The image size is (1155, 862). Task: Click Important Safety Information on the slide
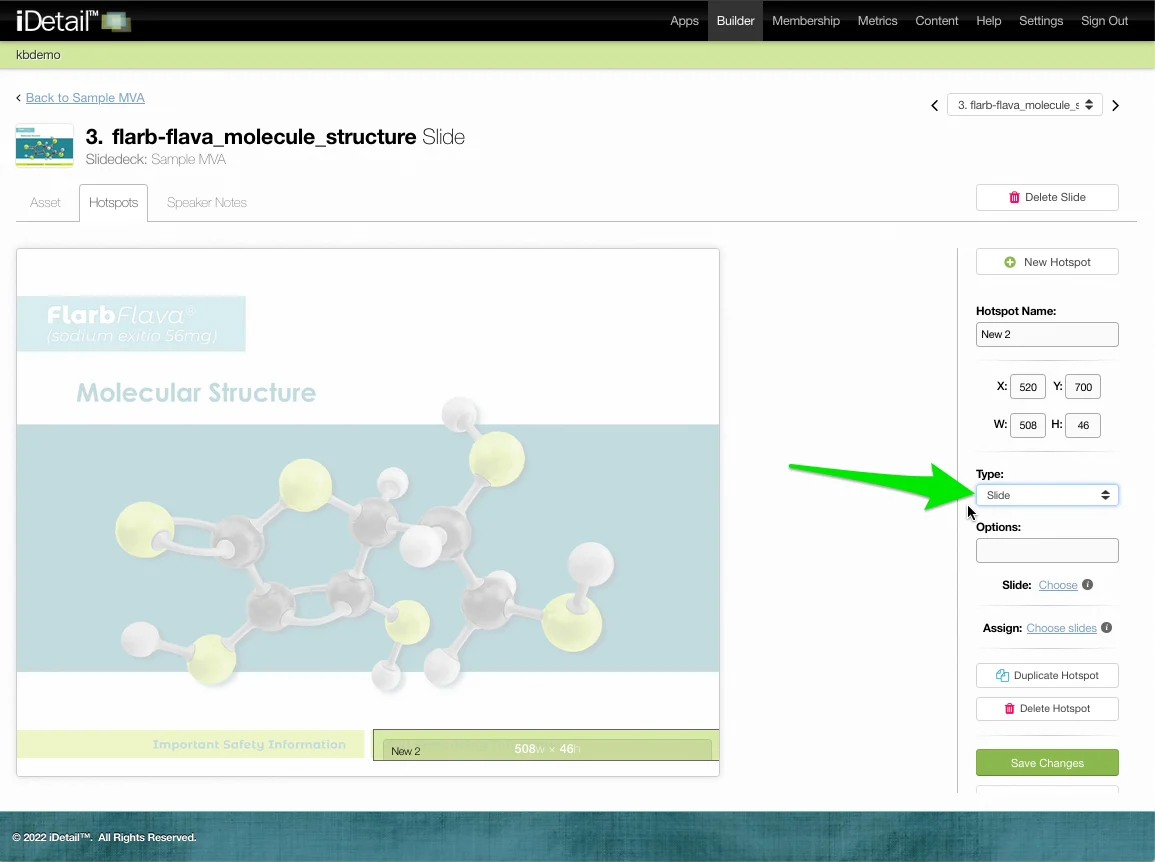(x=249, y=744)
